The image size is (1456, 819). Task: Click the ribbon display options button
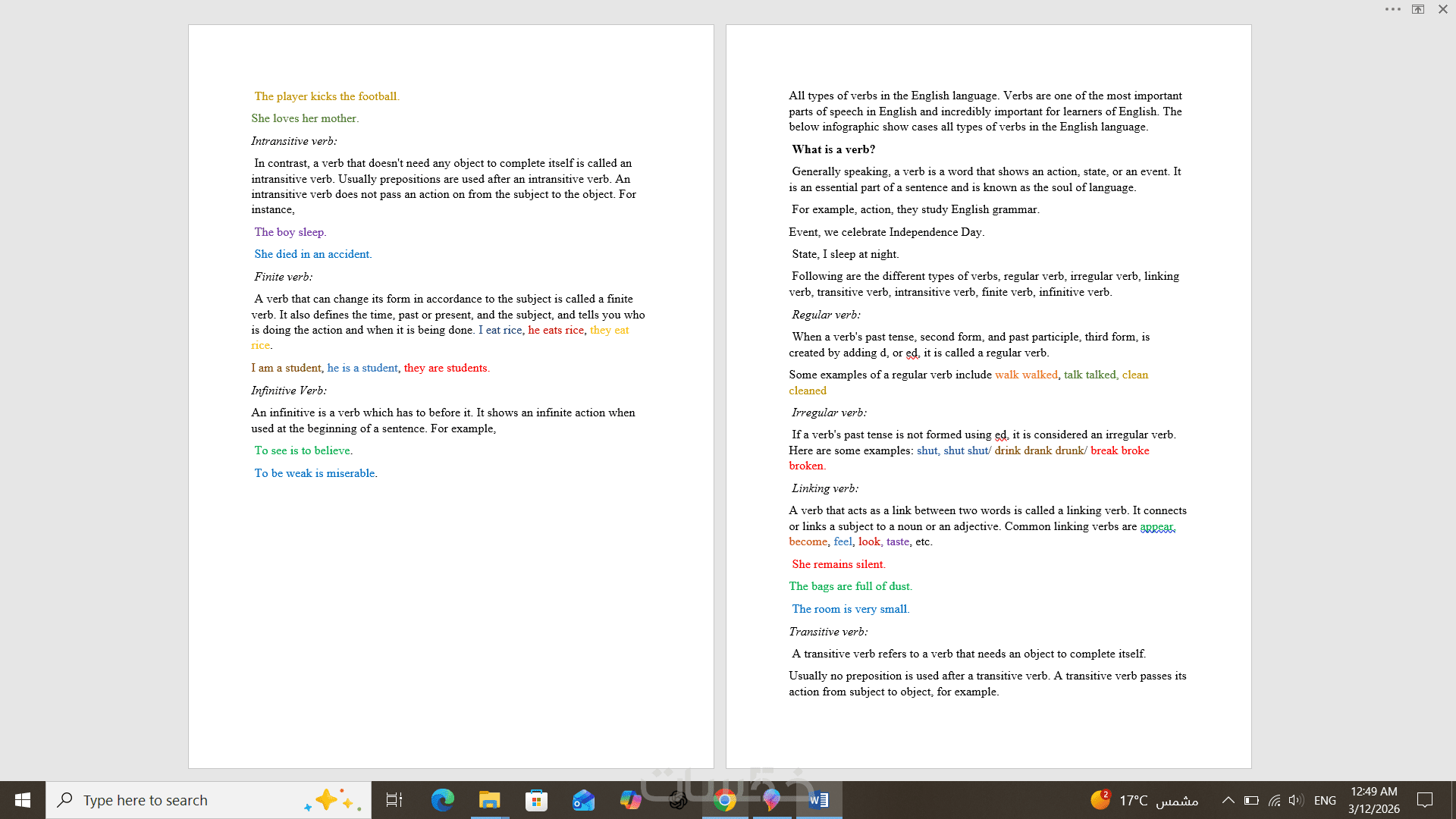point(1417,9)
